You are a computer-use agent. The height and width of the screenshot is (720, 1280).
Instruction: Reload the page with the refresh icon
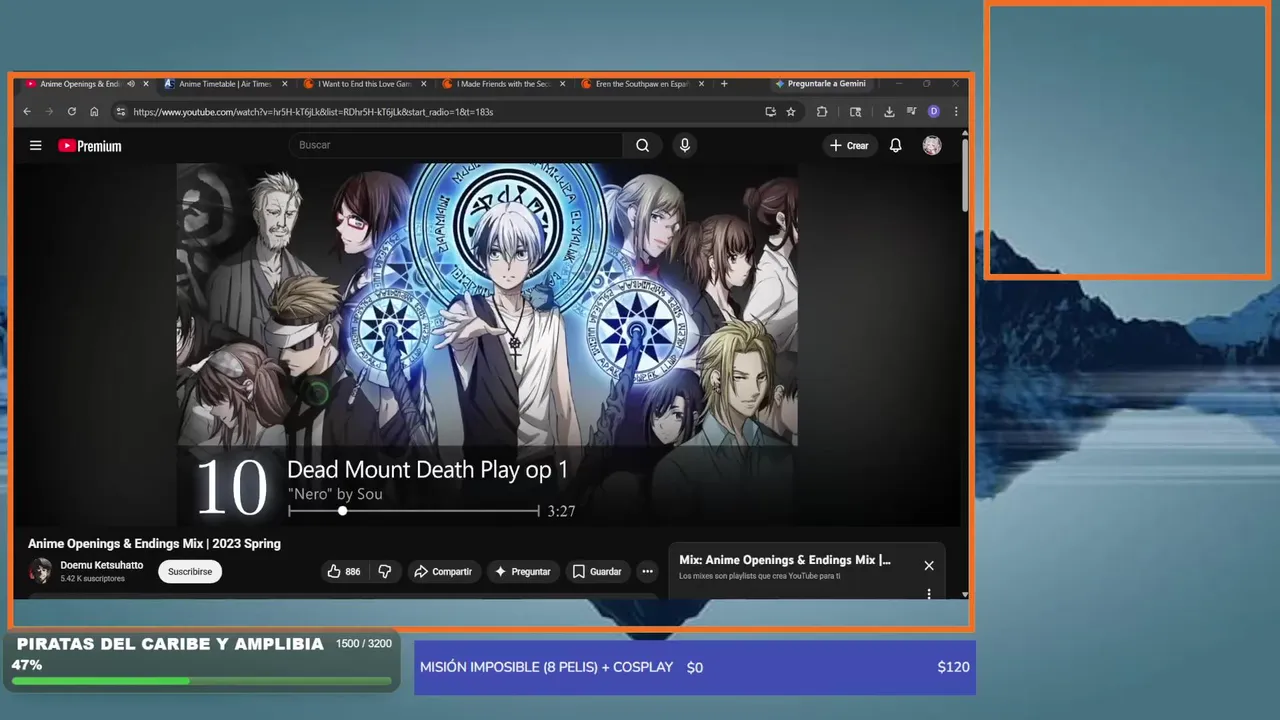[x=71, y=112]
